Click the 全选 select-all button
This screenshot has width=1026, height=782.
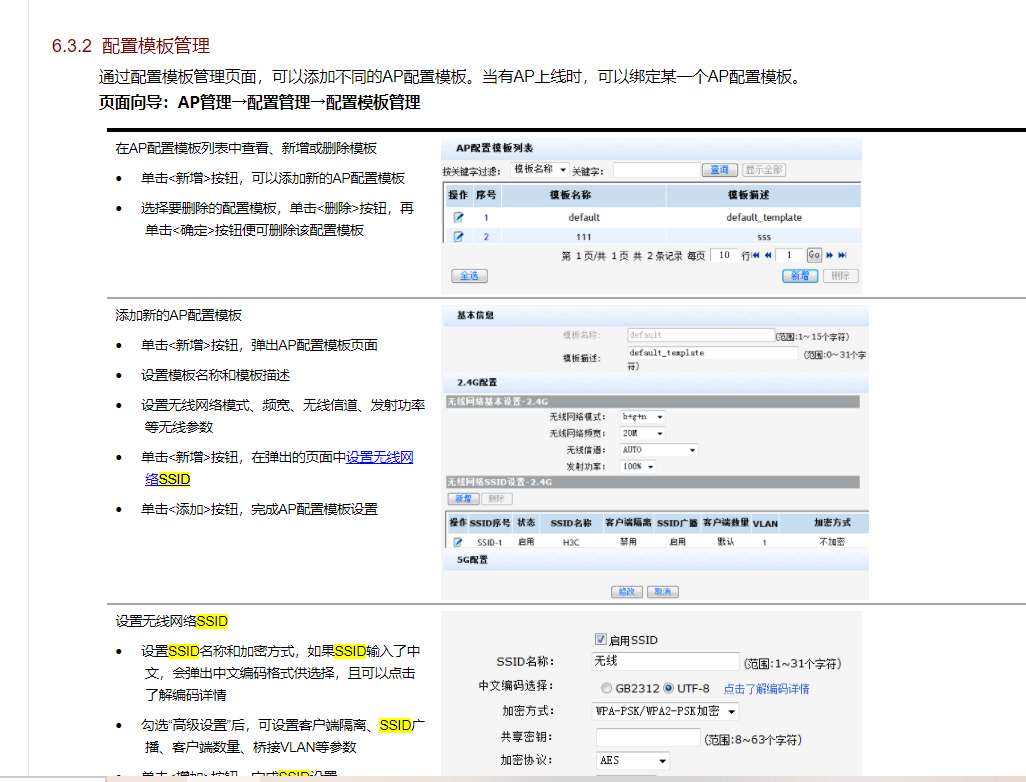(x=469, y=276)
